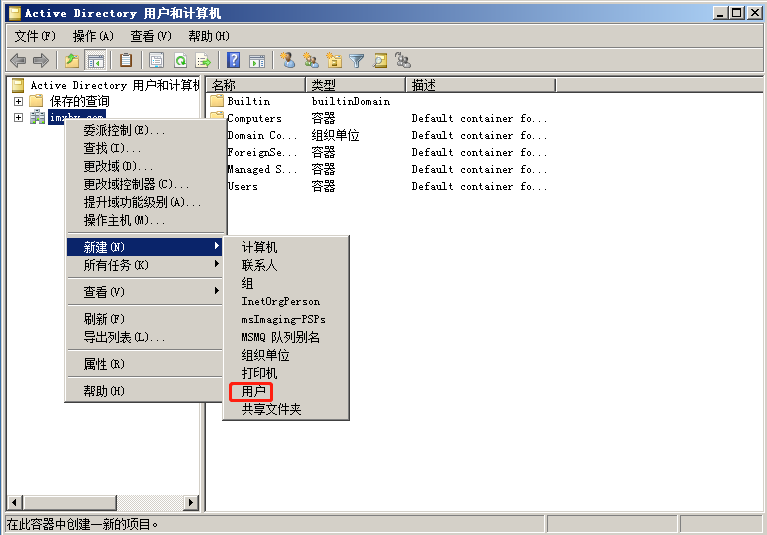Click 刷新(F) in the context menu
The image size is (767, 535).
click(145, 319)
